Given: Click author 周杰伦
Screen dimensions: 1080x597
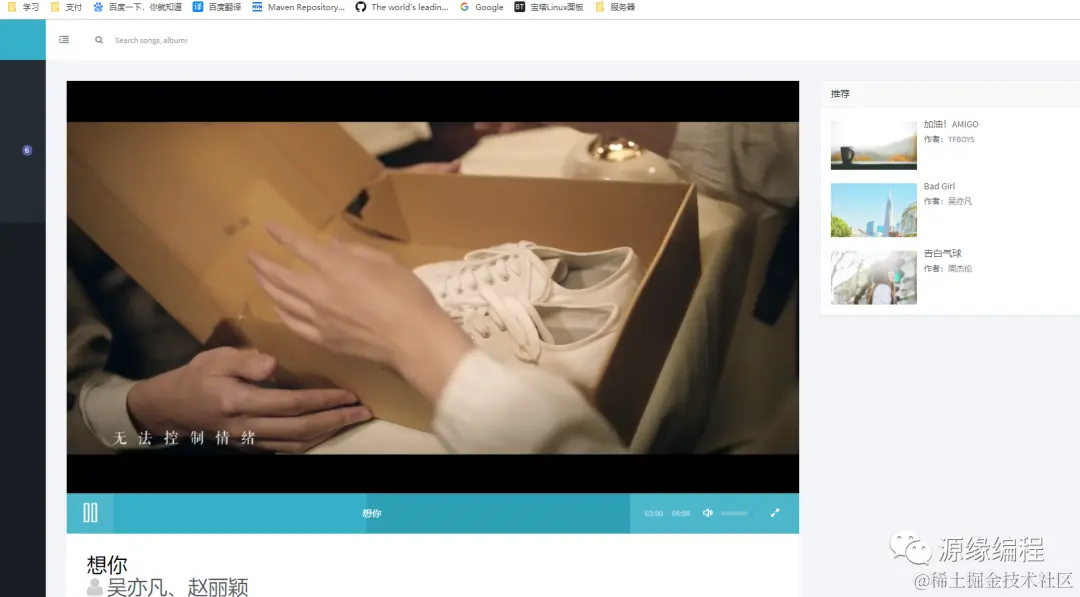Looking at the screenshot, I should 959,269.
